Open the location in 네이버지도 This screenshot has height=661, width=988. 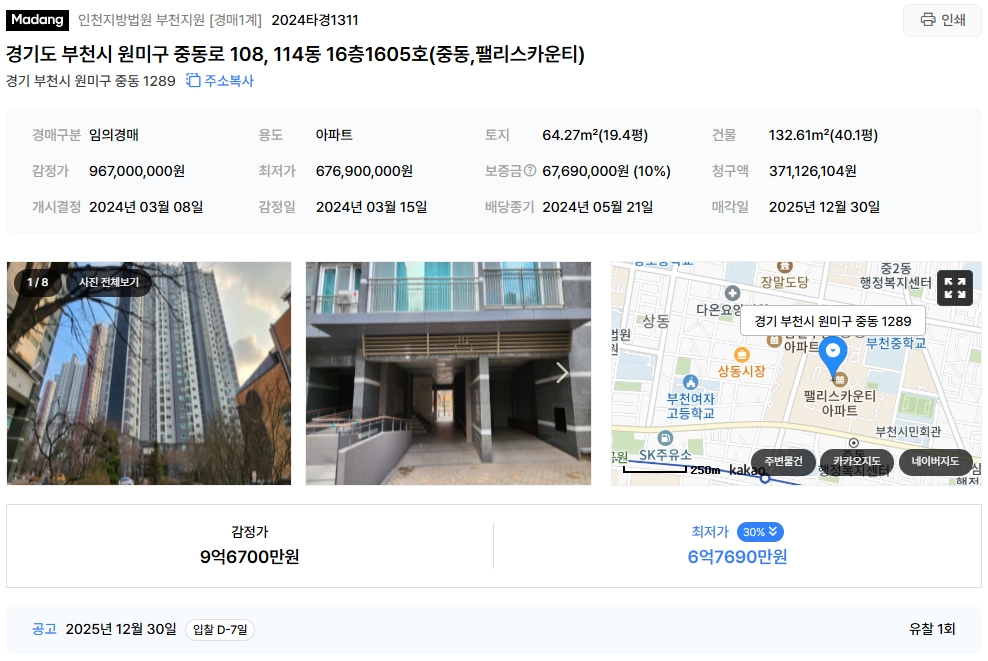click(935, 461)
